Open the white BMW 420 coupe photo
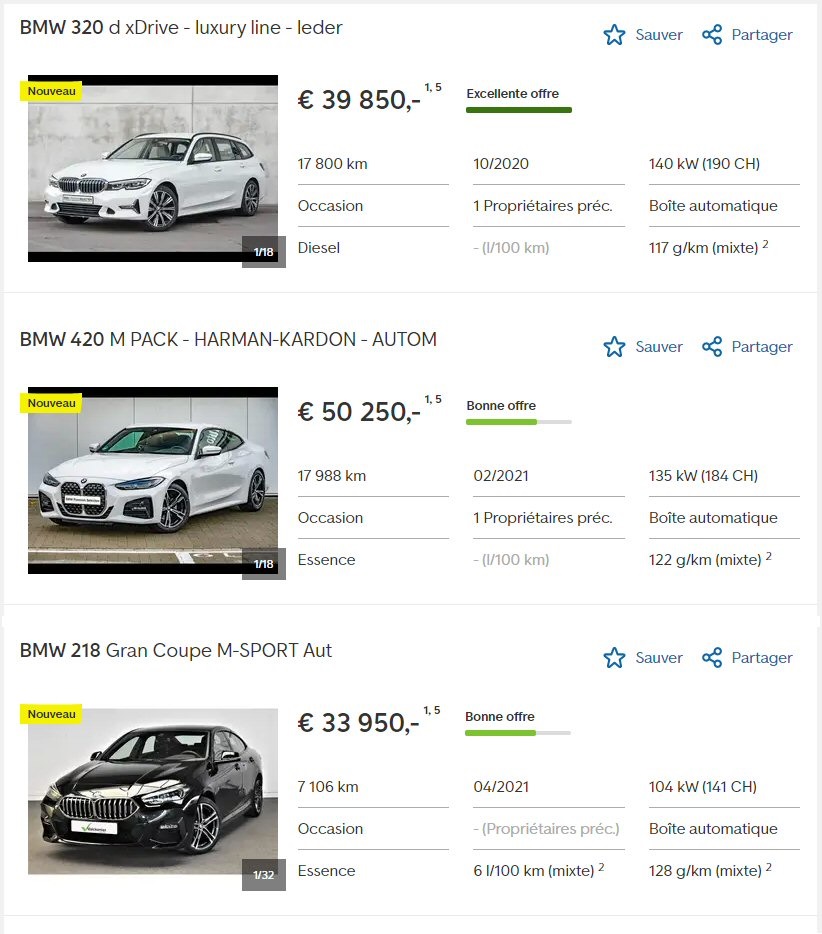This screenshot has height=934, width=822. 152,481
